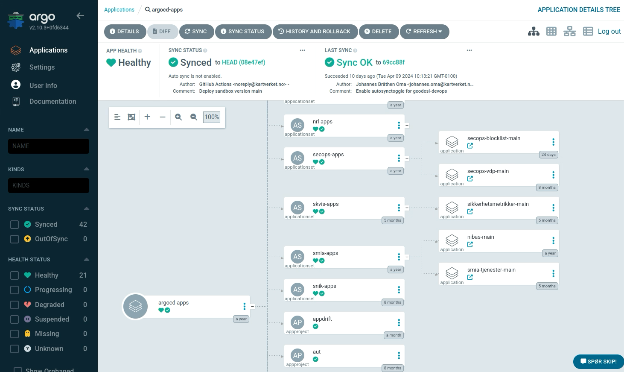This screenshot has width=624, height=372.
Task: Collapse the NAME filter section
Action: click(86, 130)
